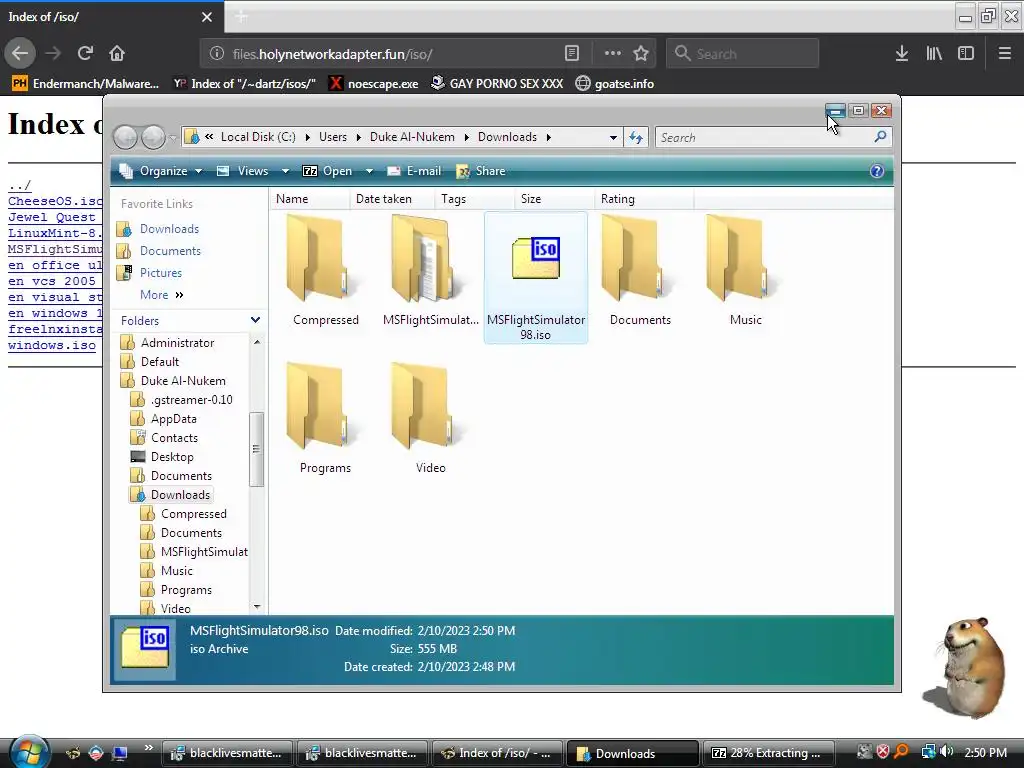Open Firefox library icon
The height and width of the screenshot is (768, 1024).
click(934, 54)
